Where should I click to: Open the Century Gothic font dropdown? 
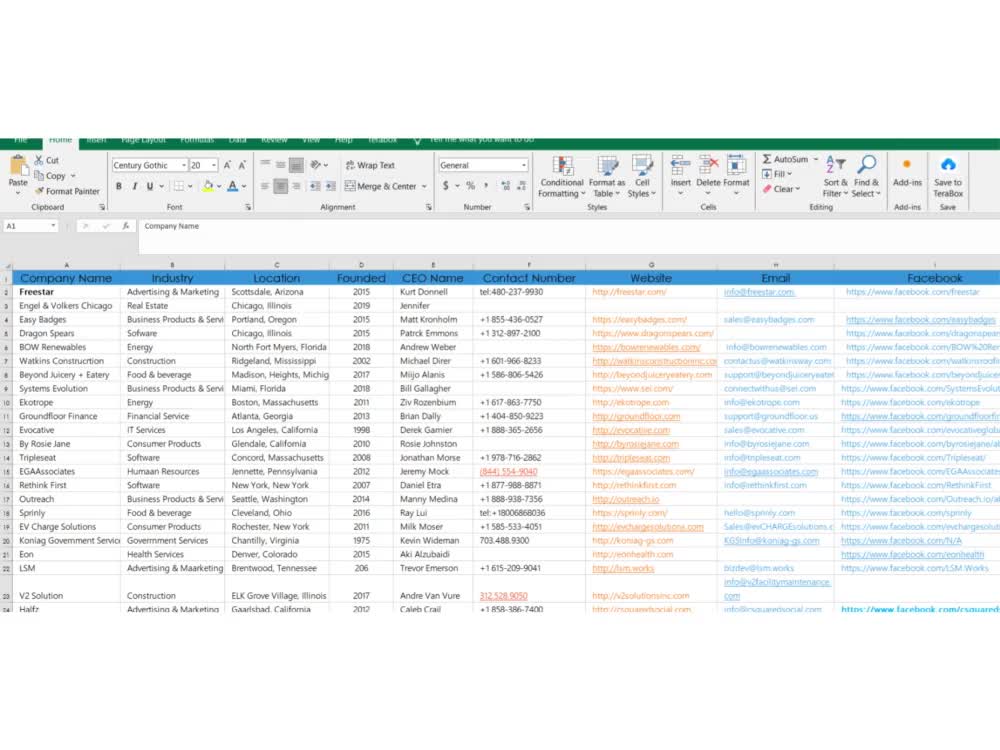[184, 165]
